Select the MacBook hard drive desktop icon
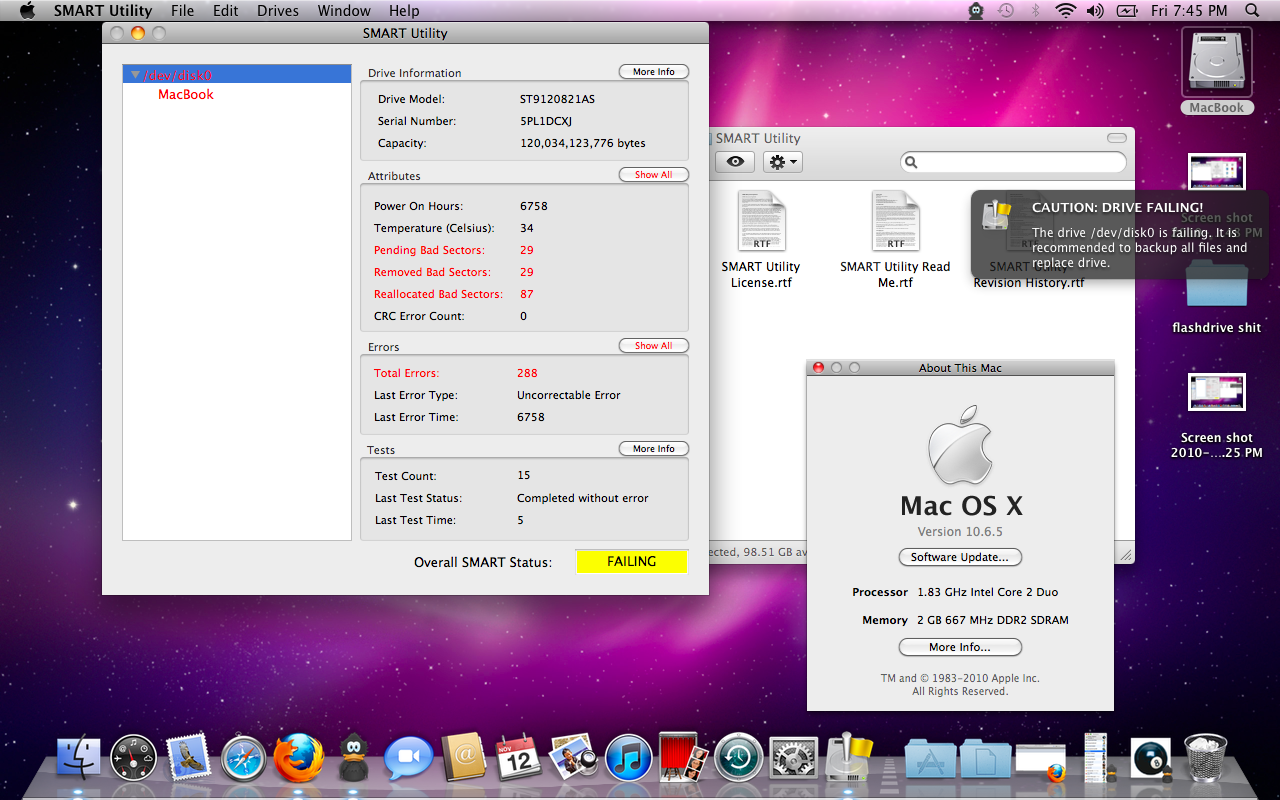1280x800 pixels. pyautogui.click(x=1217, y=63)
